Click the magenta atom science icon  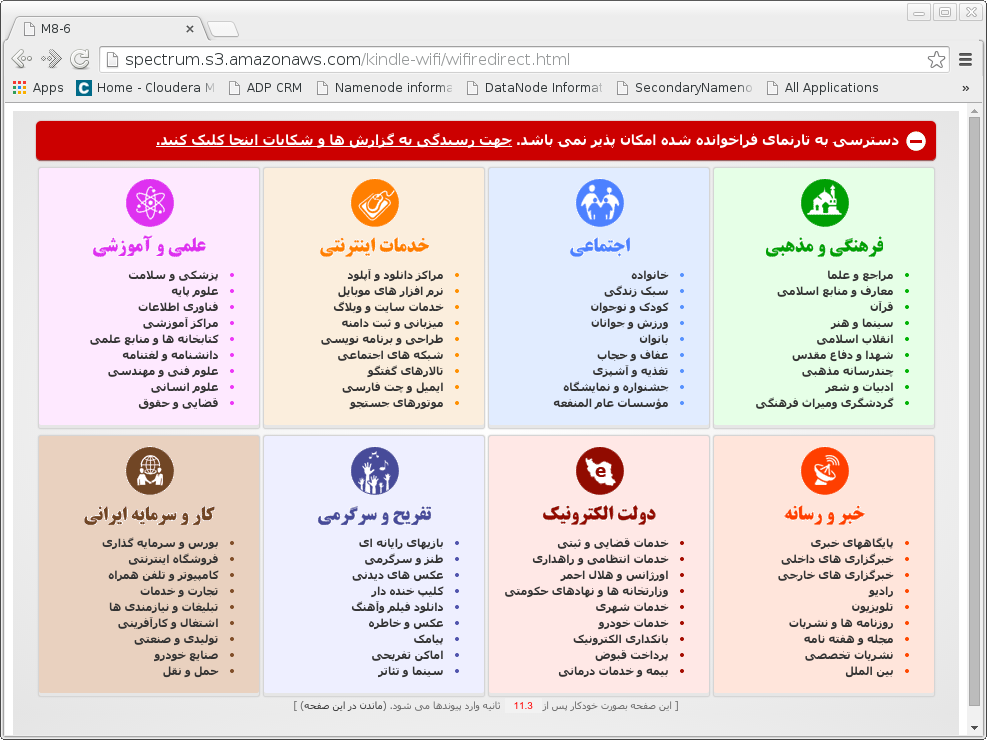(150, 203)
